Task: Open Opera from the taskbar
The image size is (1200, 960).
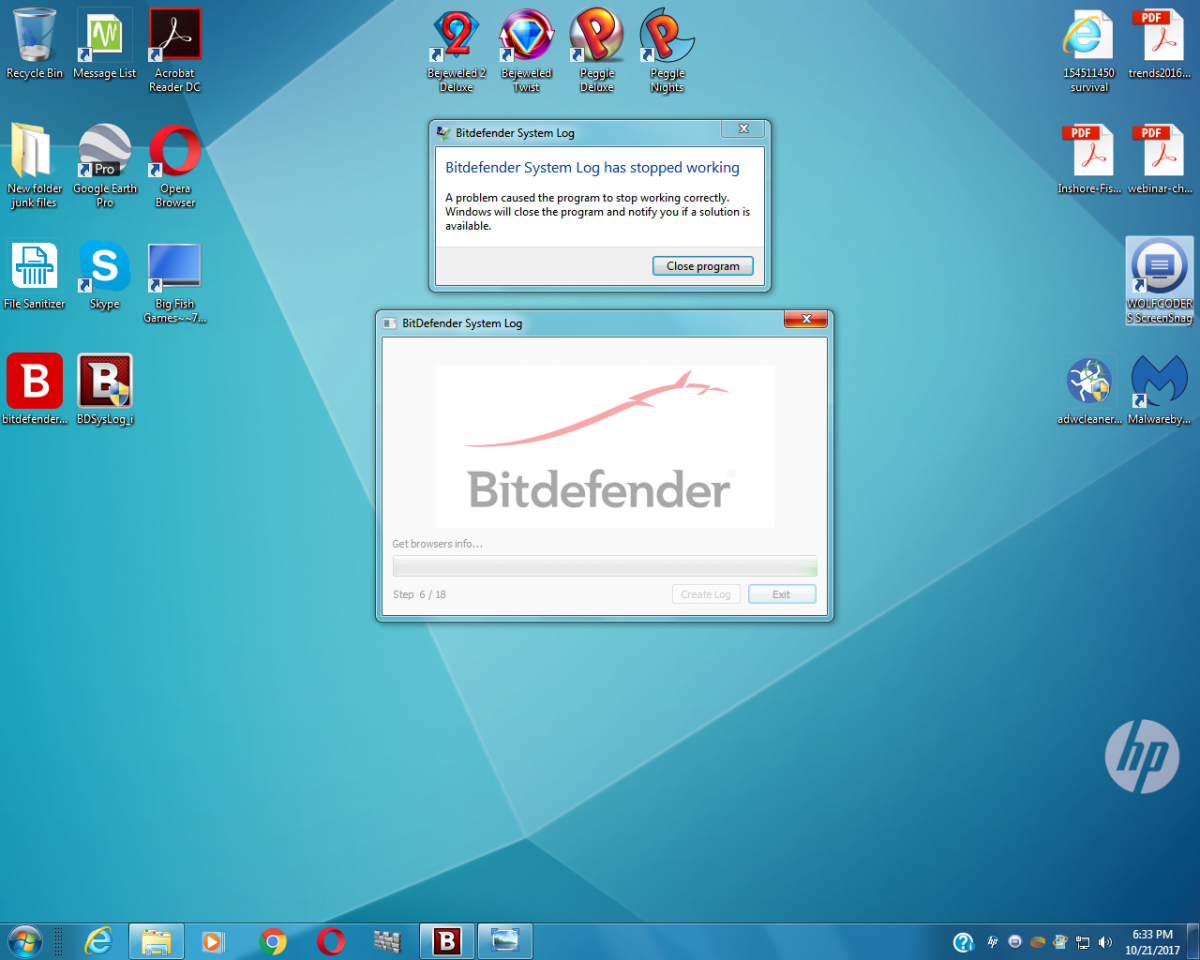Action: pyautogui.click(x=330, y=941)
